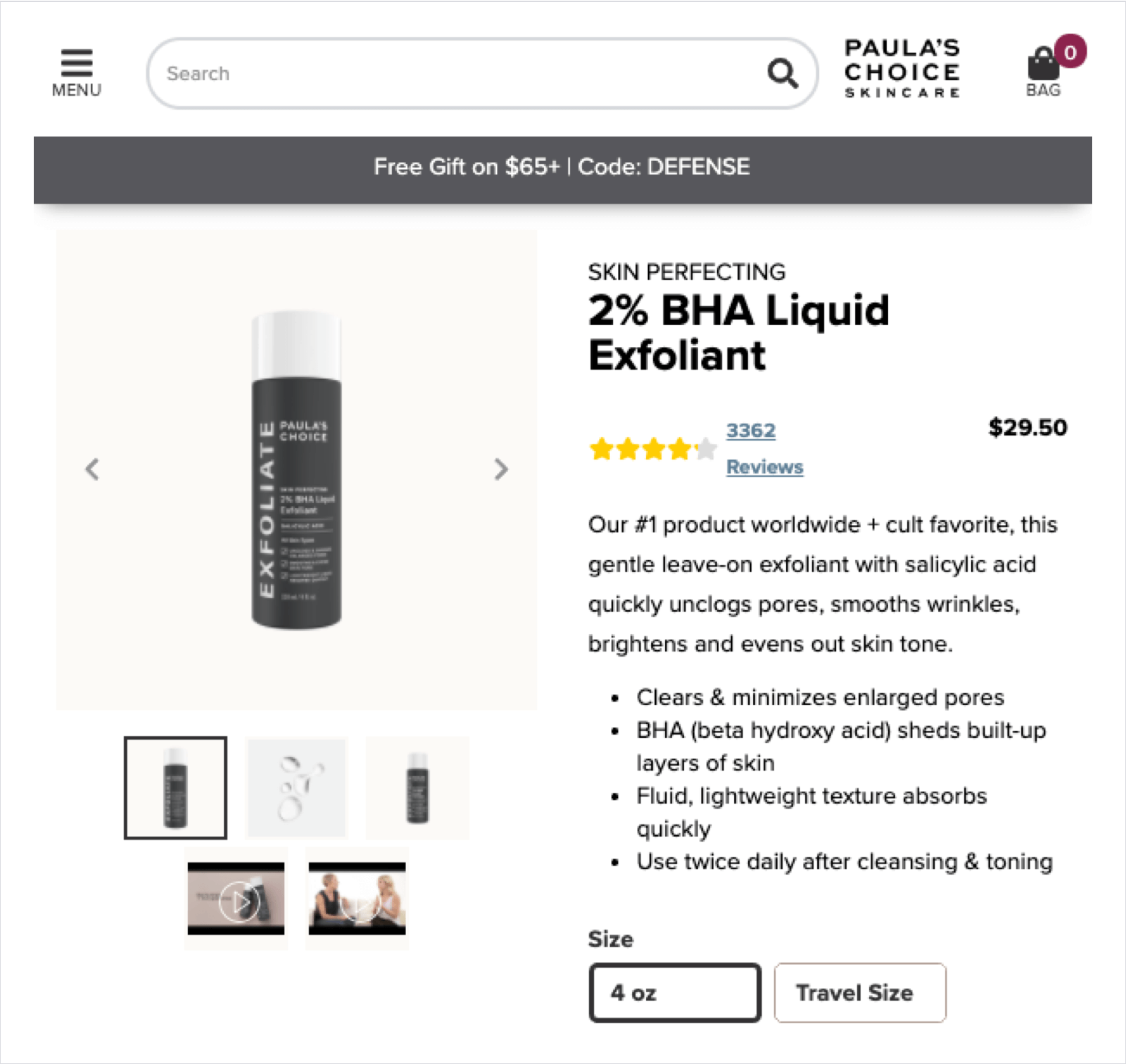Show next product image with right arrow

point(500,469)
